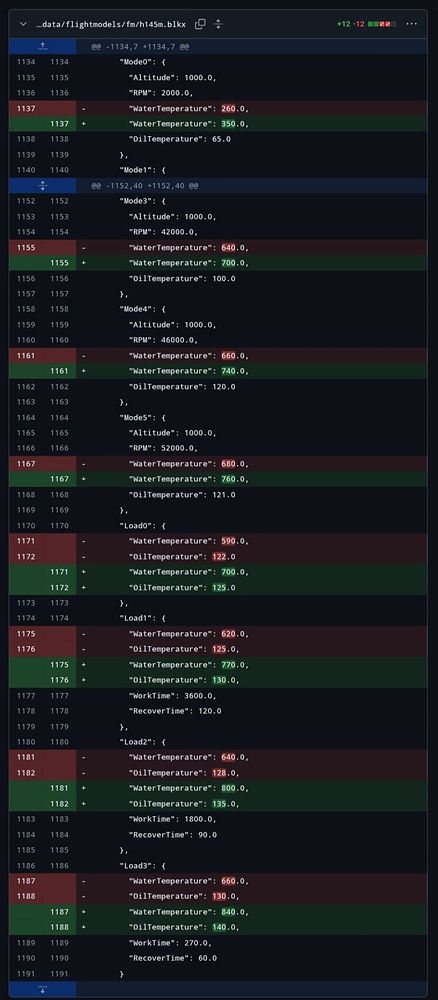Click added "OilTemperature": 140.0 line
438x1000 pixels.
pos(184,927)
